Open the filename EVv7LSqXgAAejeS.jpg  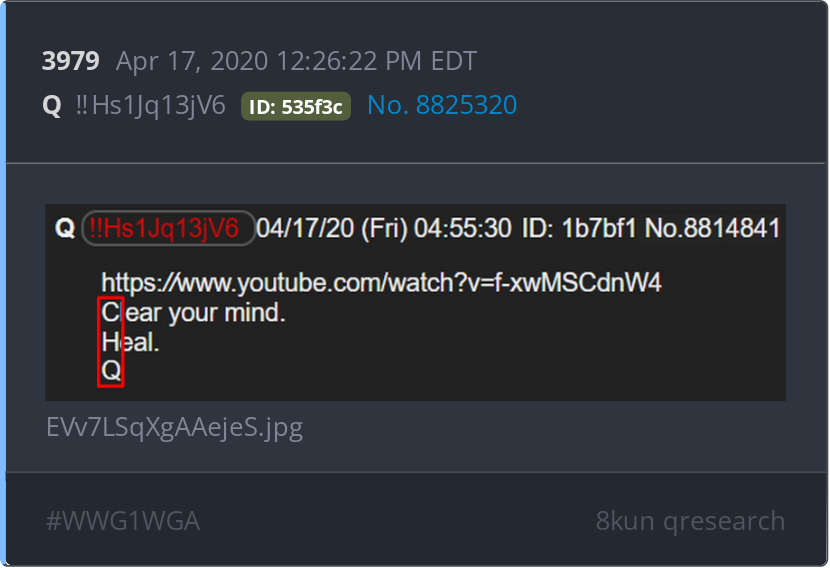point(175,428)
